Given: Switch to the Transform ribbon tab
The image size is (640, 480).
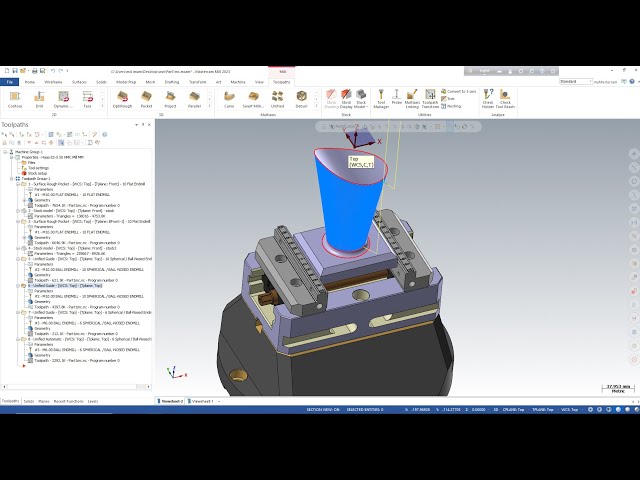Looking at the screenshot, I should coord(198,82).
